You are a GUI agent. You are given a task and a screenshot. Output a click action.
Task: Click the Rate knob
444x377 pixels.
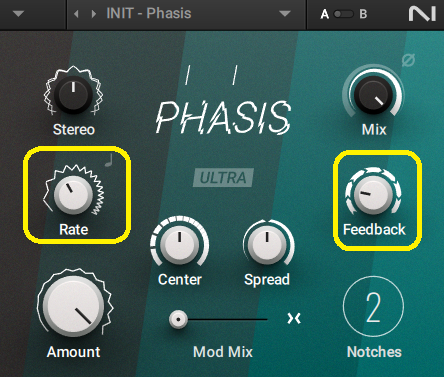point(73,195)
